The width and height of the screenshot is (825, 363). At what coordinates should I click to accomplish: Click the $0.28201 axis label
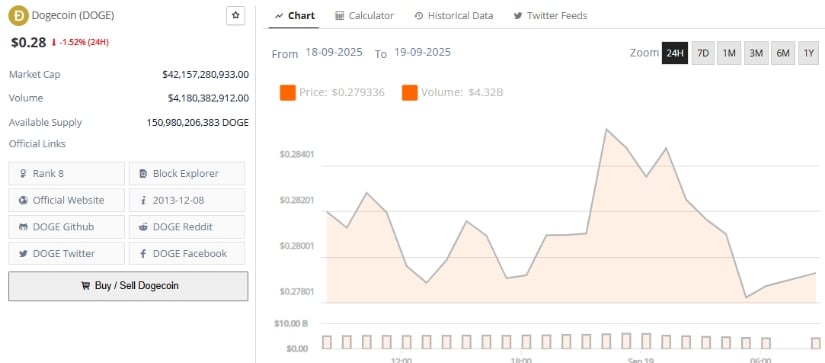coord(297,200)
